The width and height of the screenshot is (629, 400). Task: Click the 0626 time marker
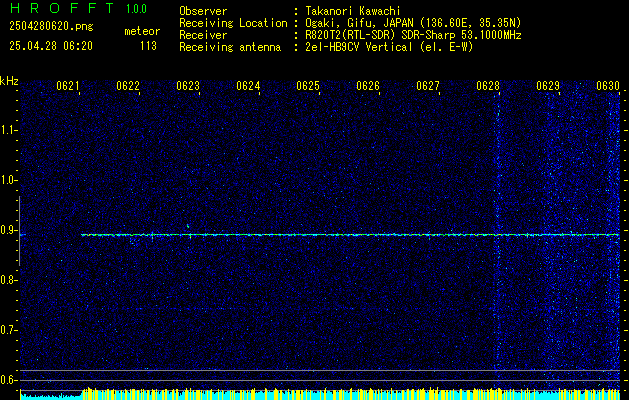coord(368,86)
